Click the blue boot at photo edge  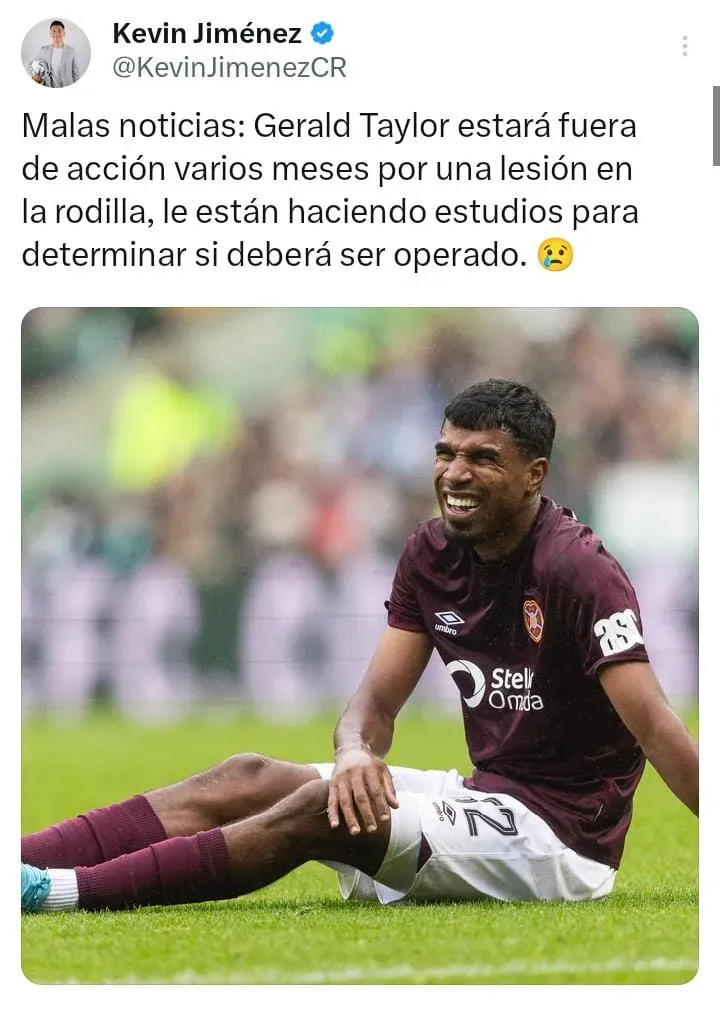pos(35,889)
